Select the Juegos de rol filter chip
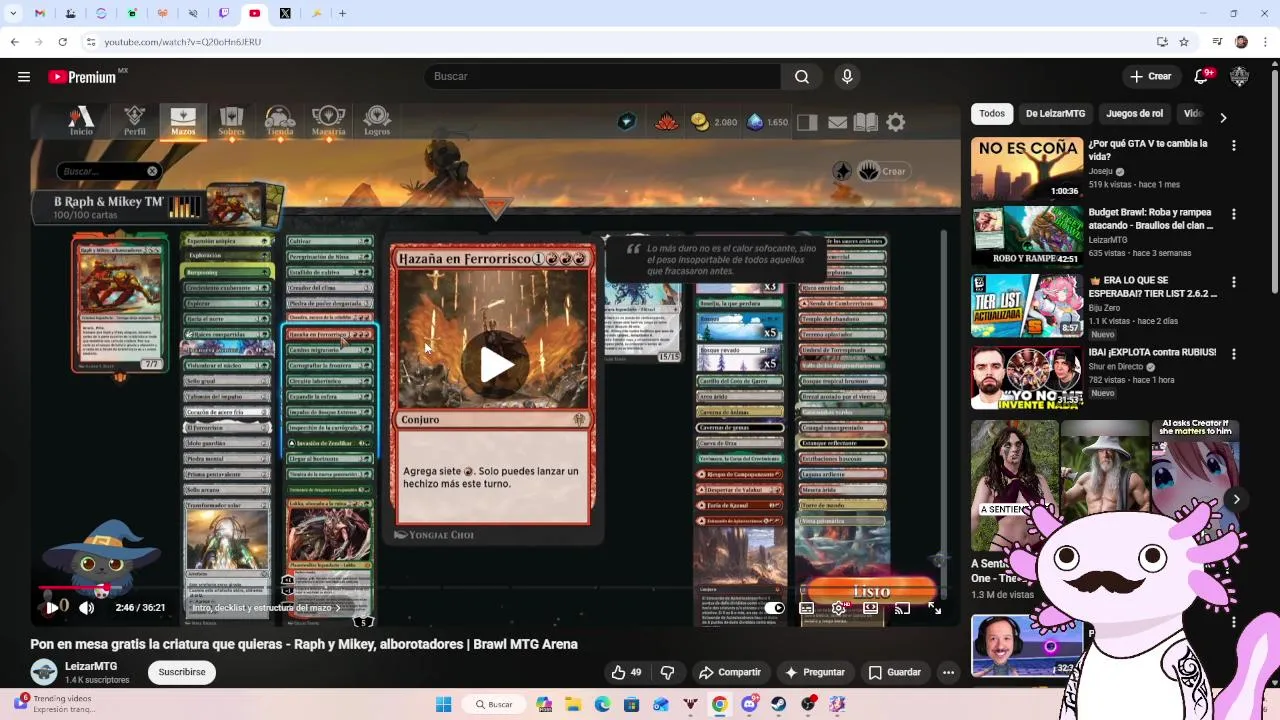Screen dimensions: 1280x720 pyautogui.click(x=1134, y=114)
